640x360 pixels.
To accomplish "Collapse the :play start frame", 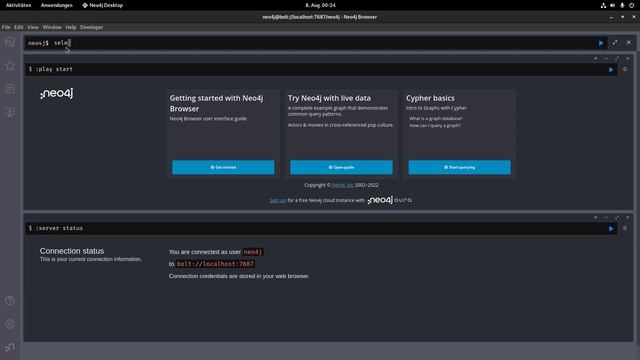I will tap(606, 58).
